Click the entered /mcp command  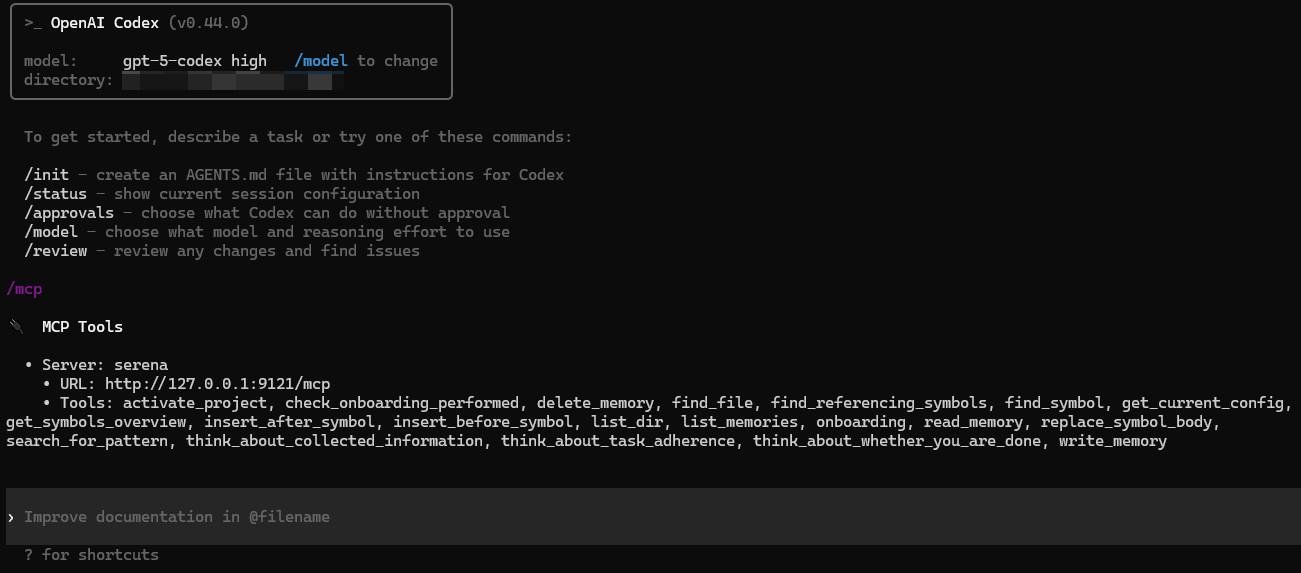(24, 289)
